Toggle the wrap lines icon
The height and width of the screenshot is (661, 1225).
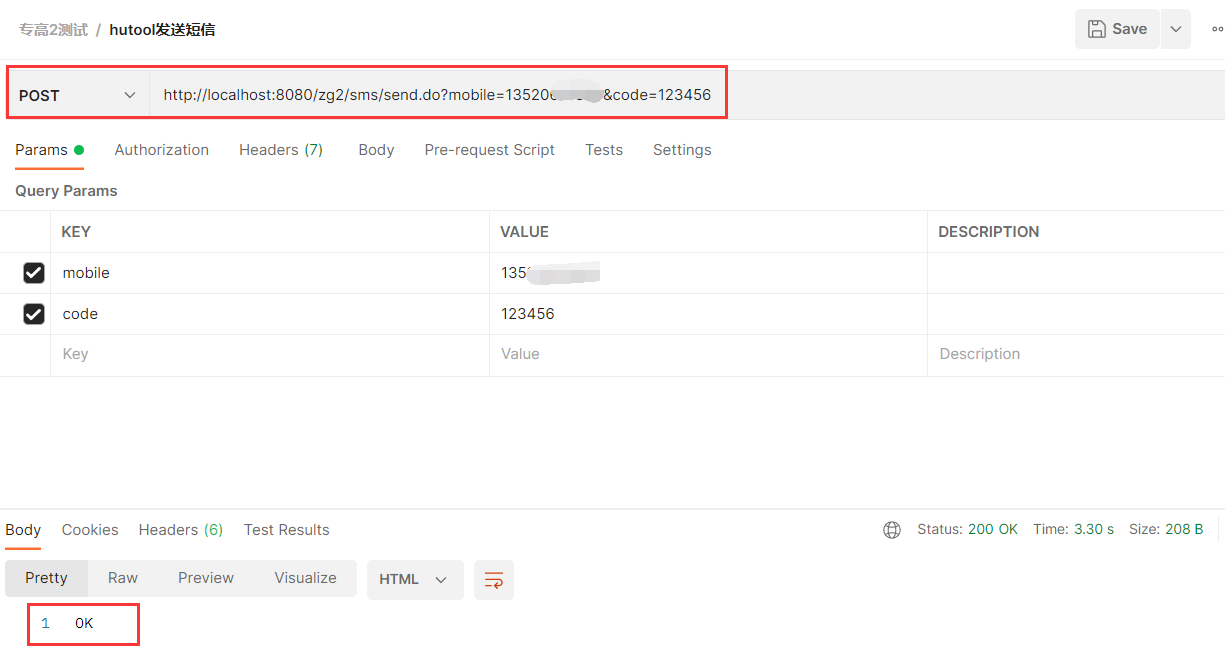pos(494,580)
